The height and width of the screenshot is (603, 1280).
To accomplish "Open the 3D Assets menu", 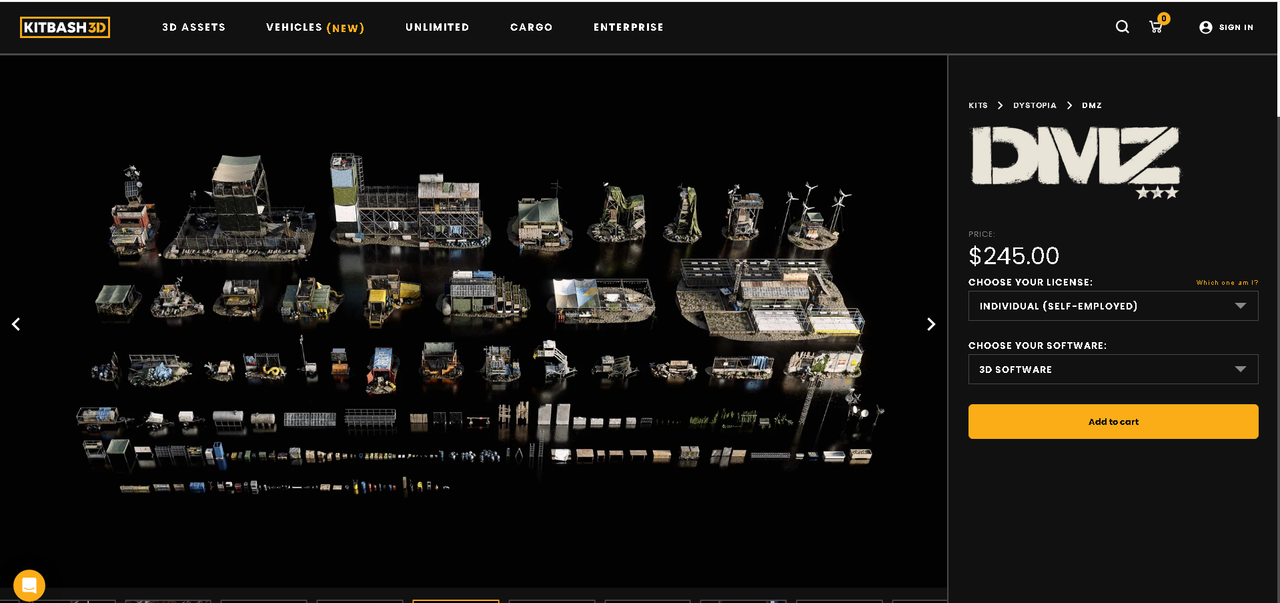I will (x=194, y=27).
